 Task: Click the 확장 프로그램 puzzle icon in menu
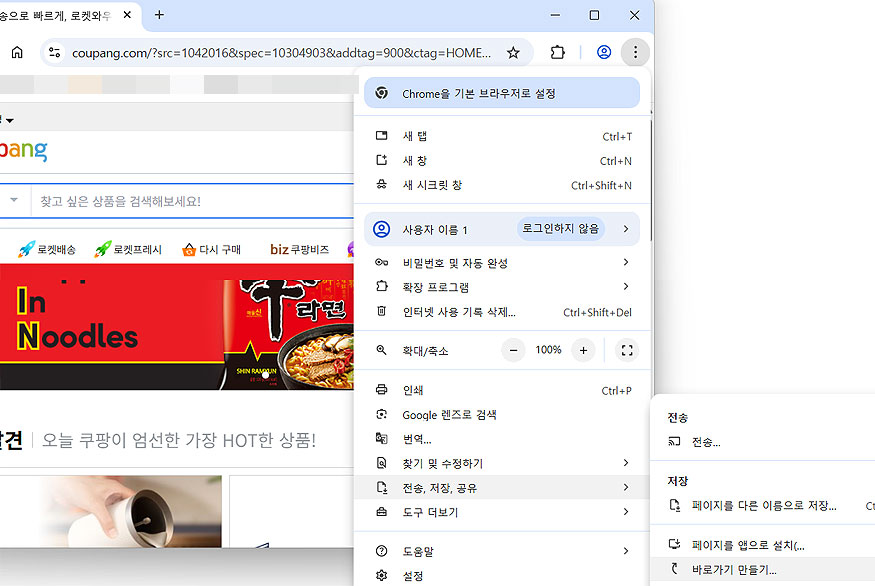tap(382, 286)
